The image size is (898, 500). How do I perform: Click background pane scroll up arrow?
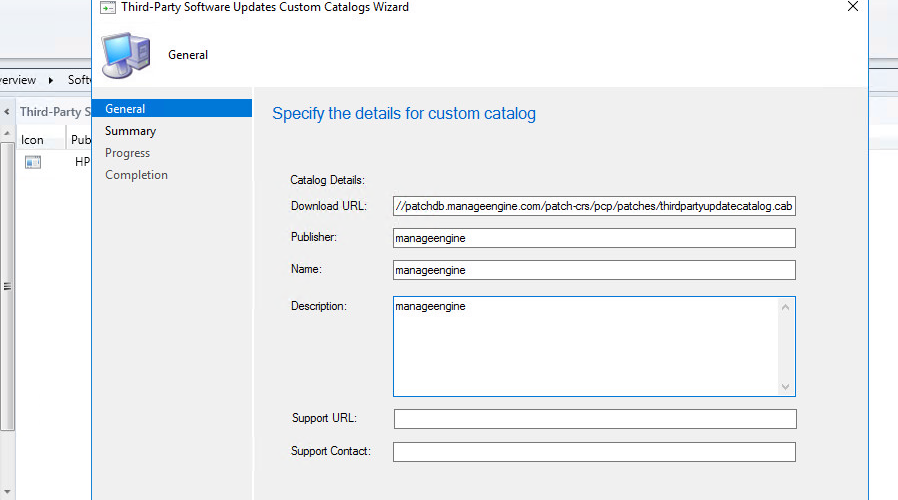pyautogui.click(x=7, y=133)
